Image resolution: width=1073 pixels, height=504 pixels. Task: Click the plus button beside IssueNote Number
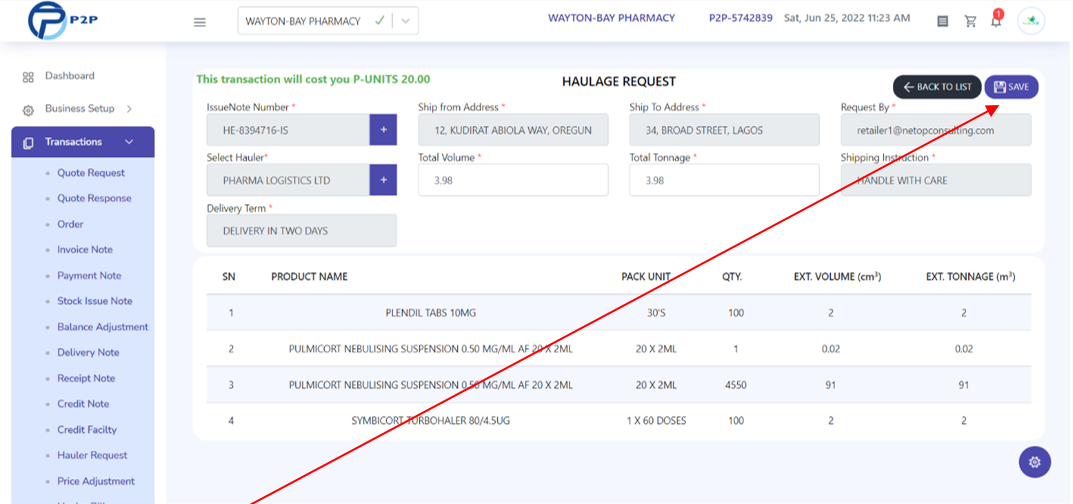[x=383, y=130]
